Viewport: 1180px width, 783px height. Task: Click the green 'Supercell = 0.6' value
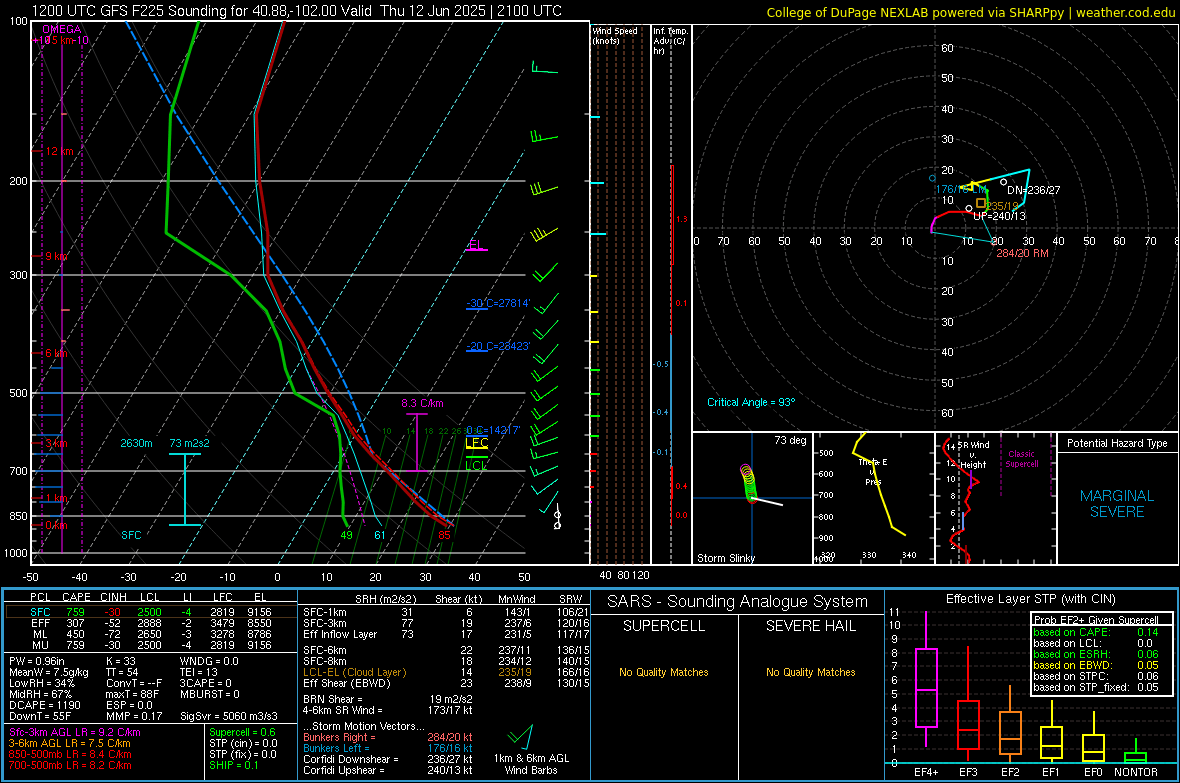pyautogui.click(x=242, y=732)
